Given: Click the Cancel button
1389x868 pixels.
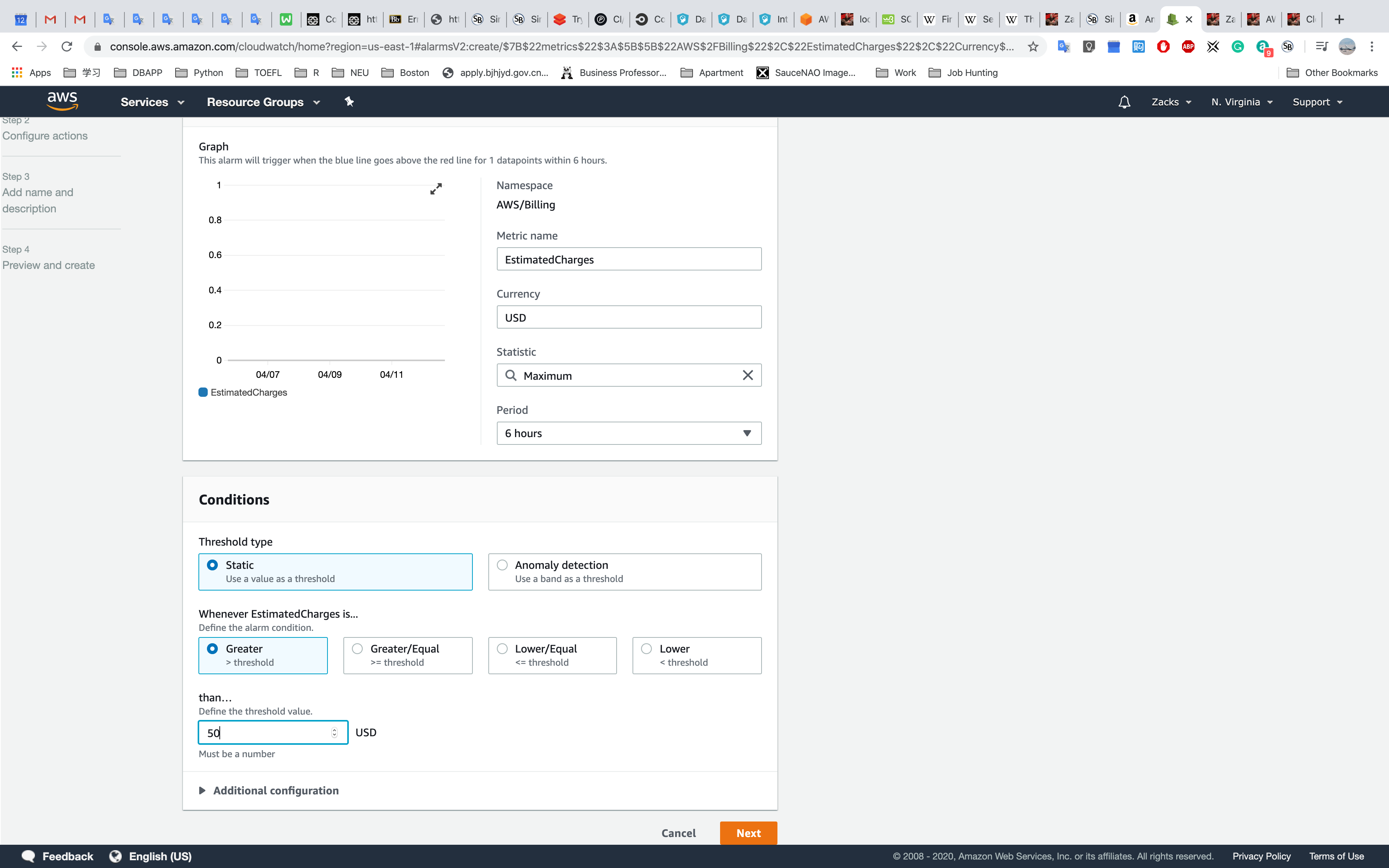Looking at the screenshot, I should click(x=678, y=833).
